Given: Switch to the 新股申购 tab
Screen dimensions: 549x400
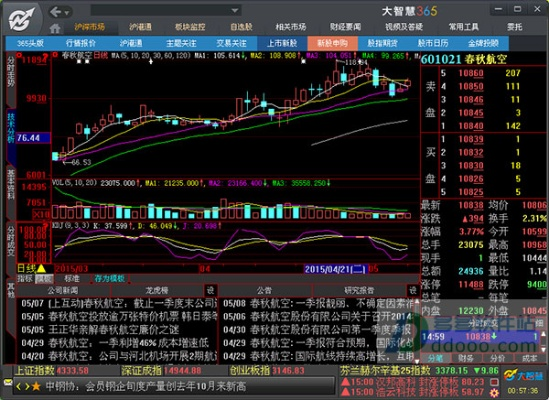Looking at the screenshot, I should [333, 43].
